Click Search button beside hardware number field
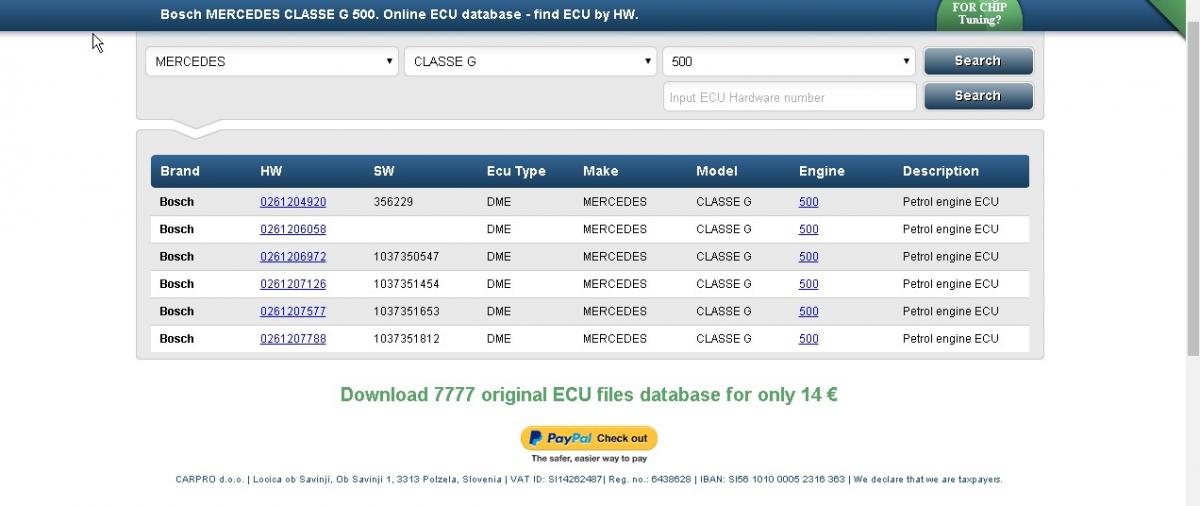This screenshot has width=1200, height=506. pyautogui.click(x=978, y=96)
